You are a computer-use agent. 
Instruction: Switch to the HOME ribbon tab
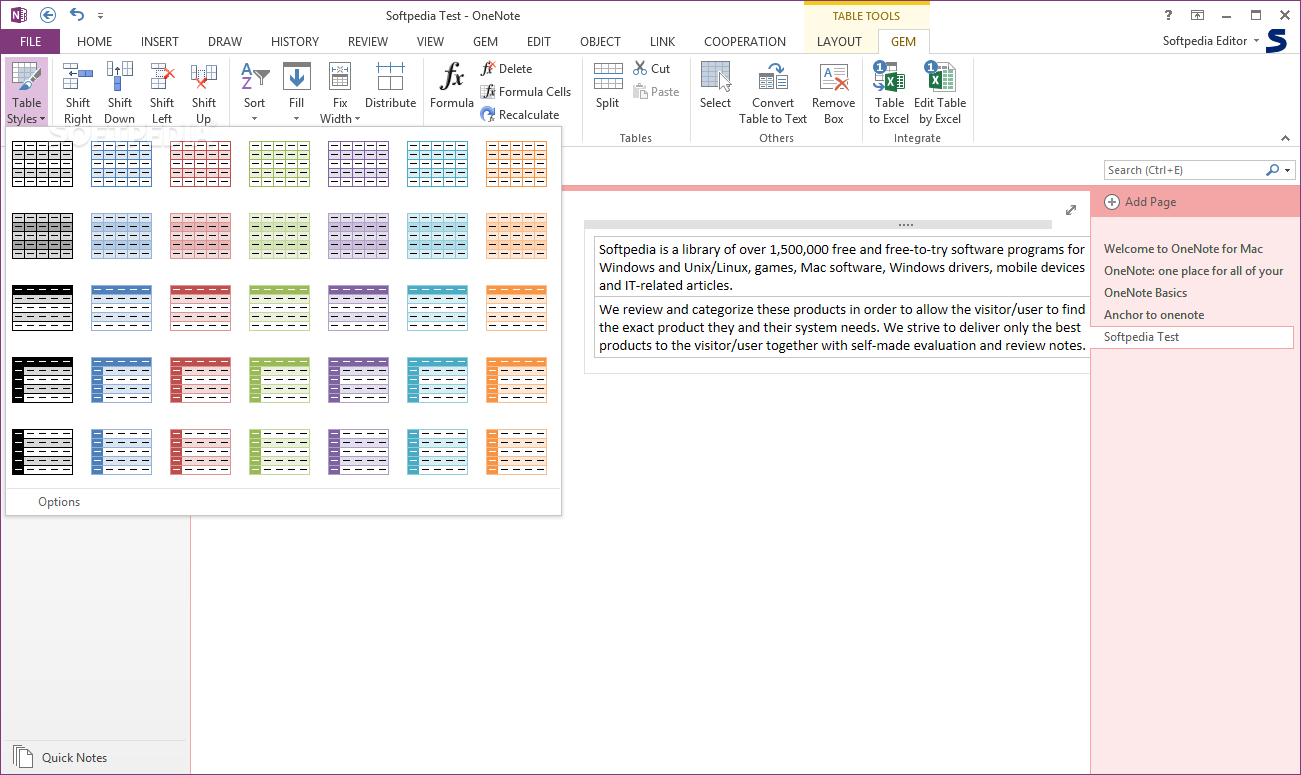click(x=95, y=42)
